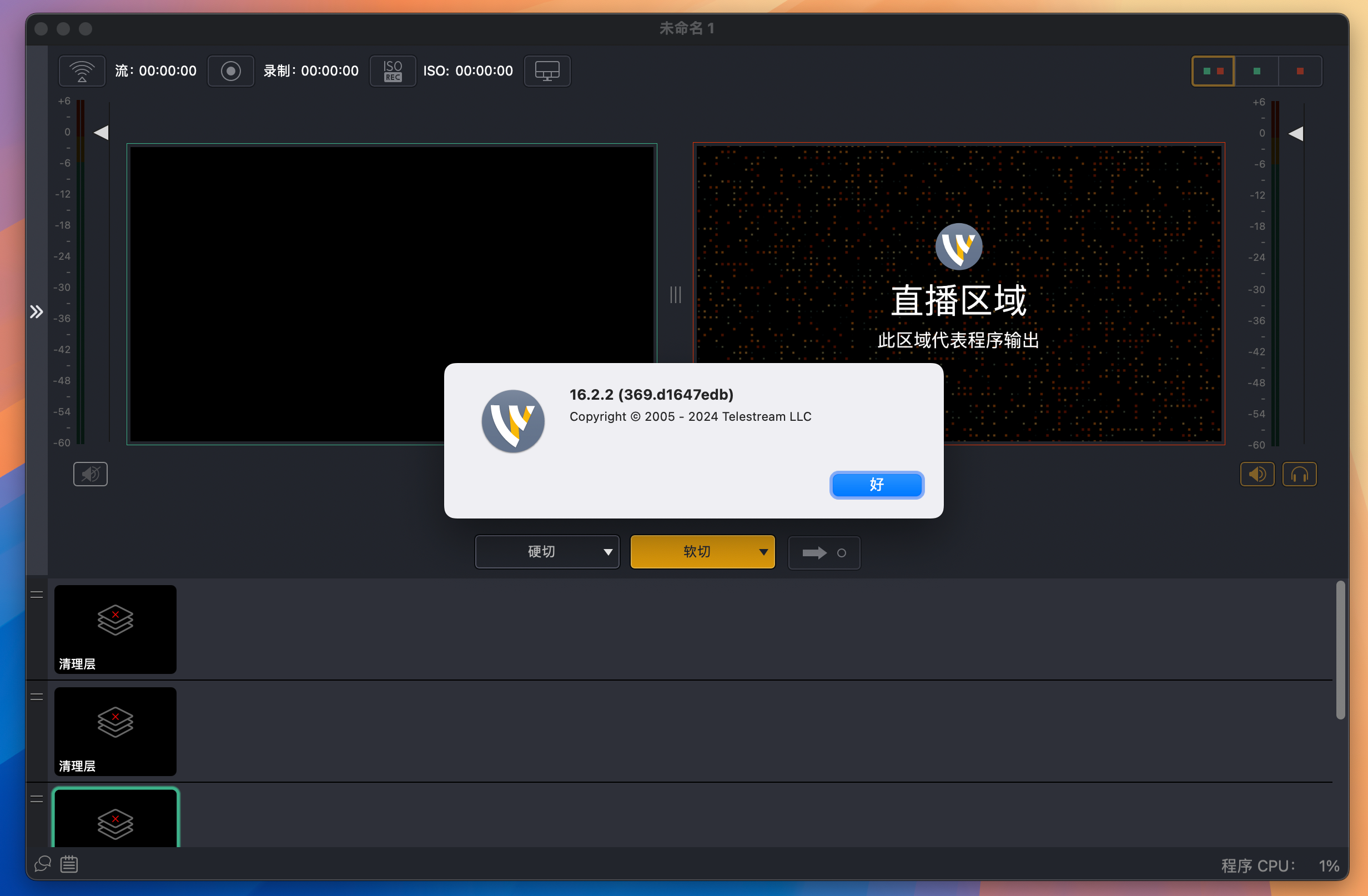Open the notepad icon in status bar
This screenshot has height=896, width=1368.
click(69, 864)
